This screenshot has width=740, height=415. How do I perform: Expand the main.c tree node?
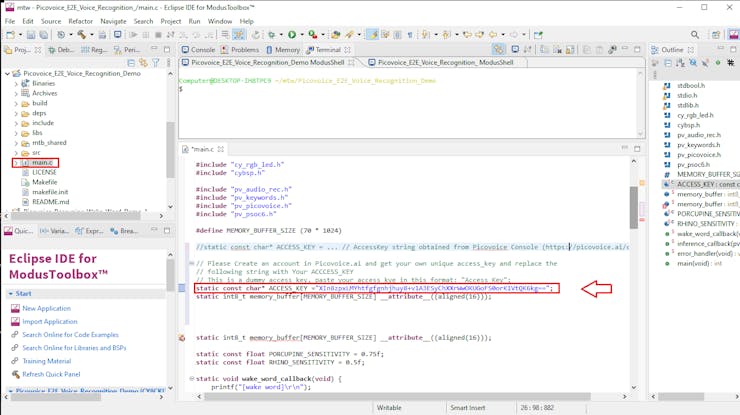pos(16,162)
